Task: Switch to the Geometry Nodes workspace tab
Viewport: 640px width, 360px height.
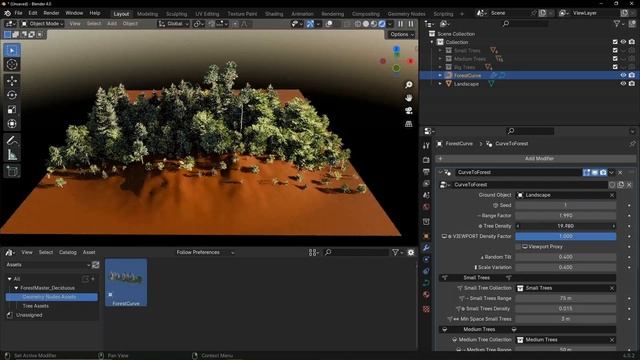Action: 406,14
